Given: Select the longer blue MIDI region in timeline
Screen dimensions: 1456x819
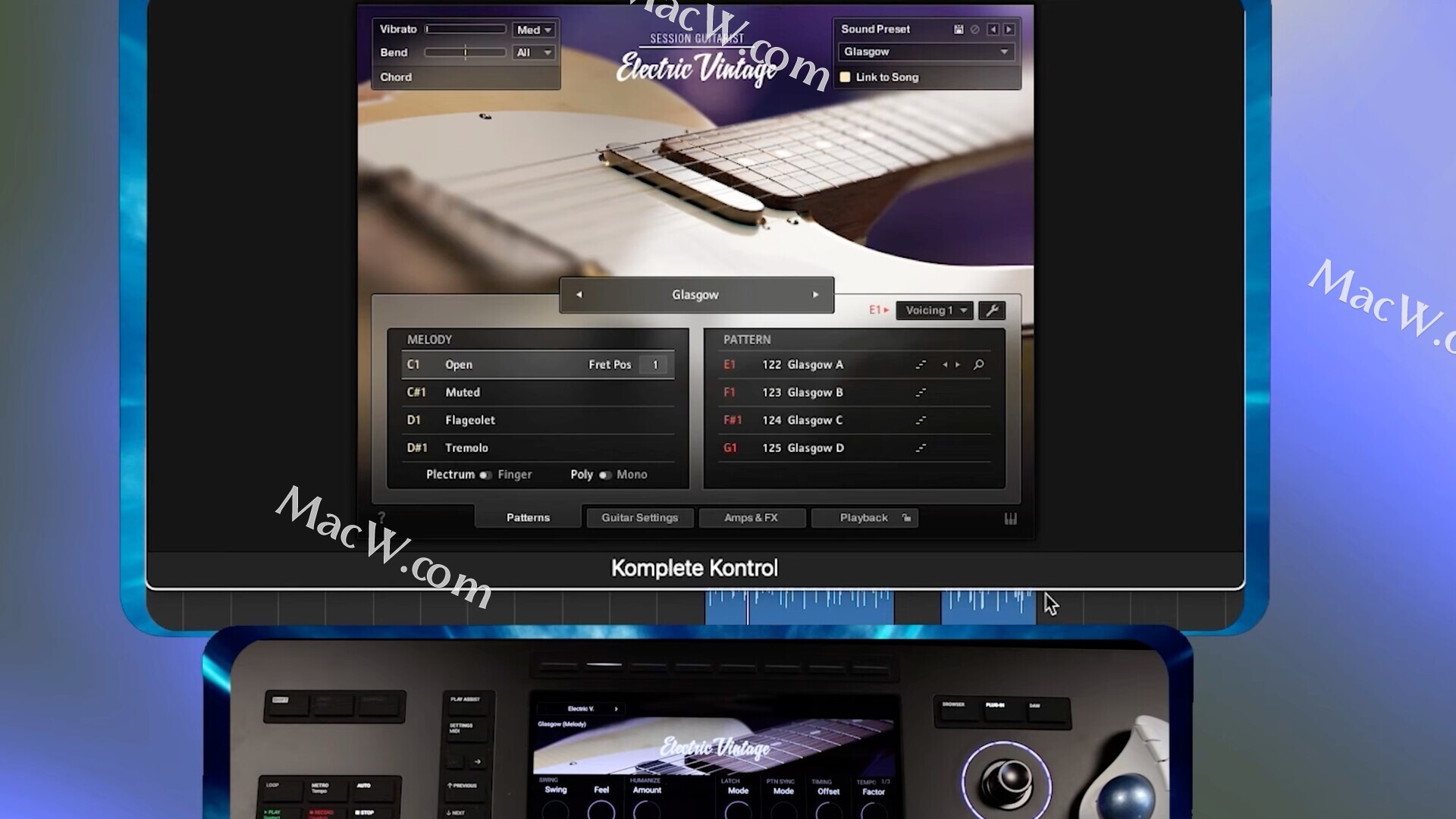Looking at the screenshot, I should pos(799,607).
